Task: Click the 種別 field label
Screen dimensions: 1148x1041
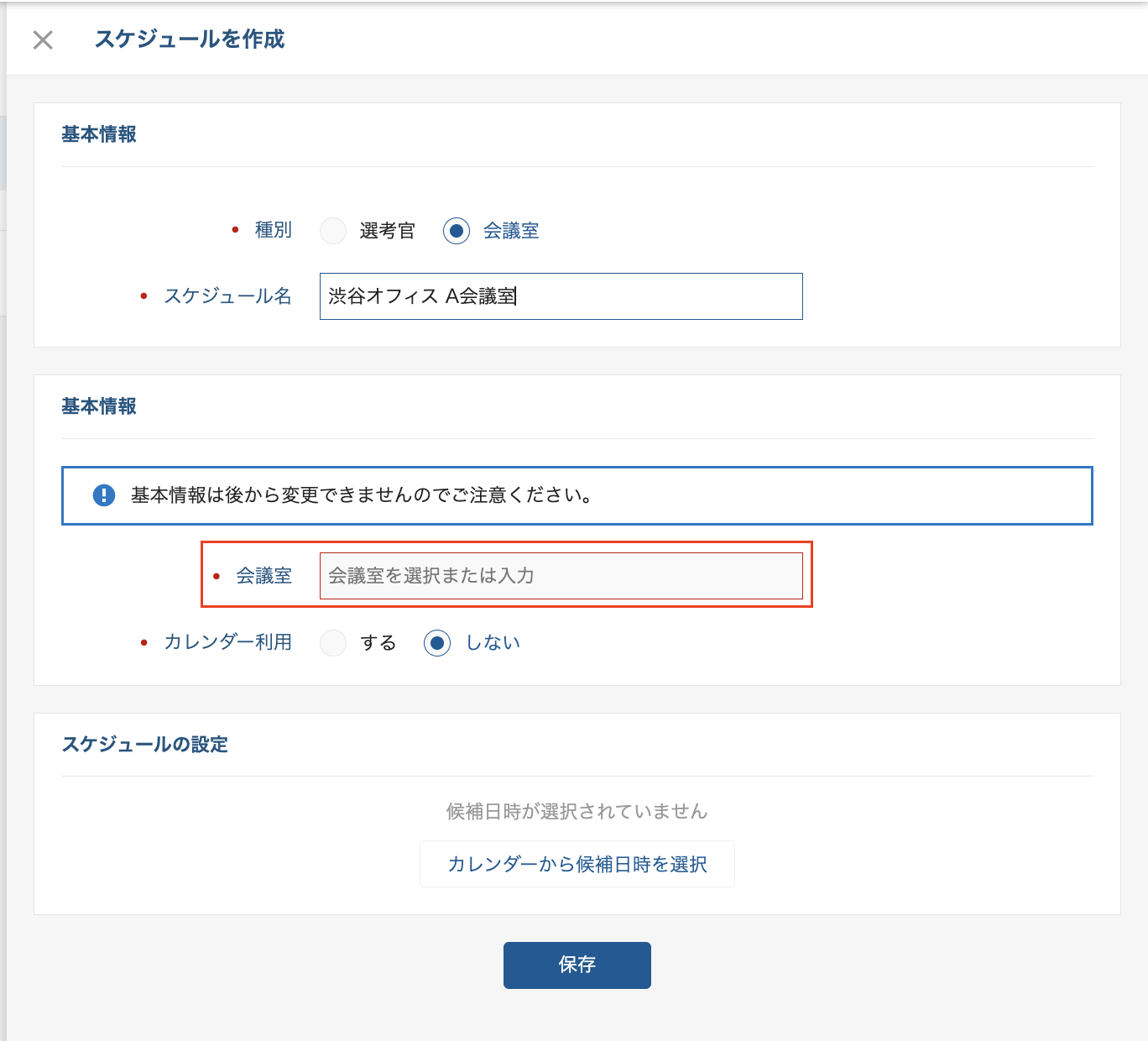Action: coord(273,230)
